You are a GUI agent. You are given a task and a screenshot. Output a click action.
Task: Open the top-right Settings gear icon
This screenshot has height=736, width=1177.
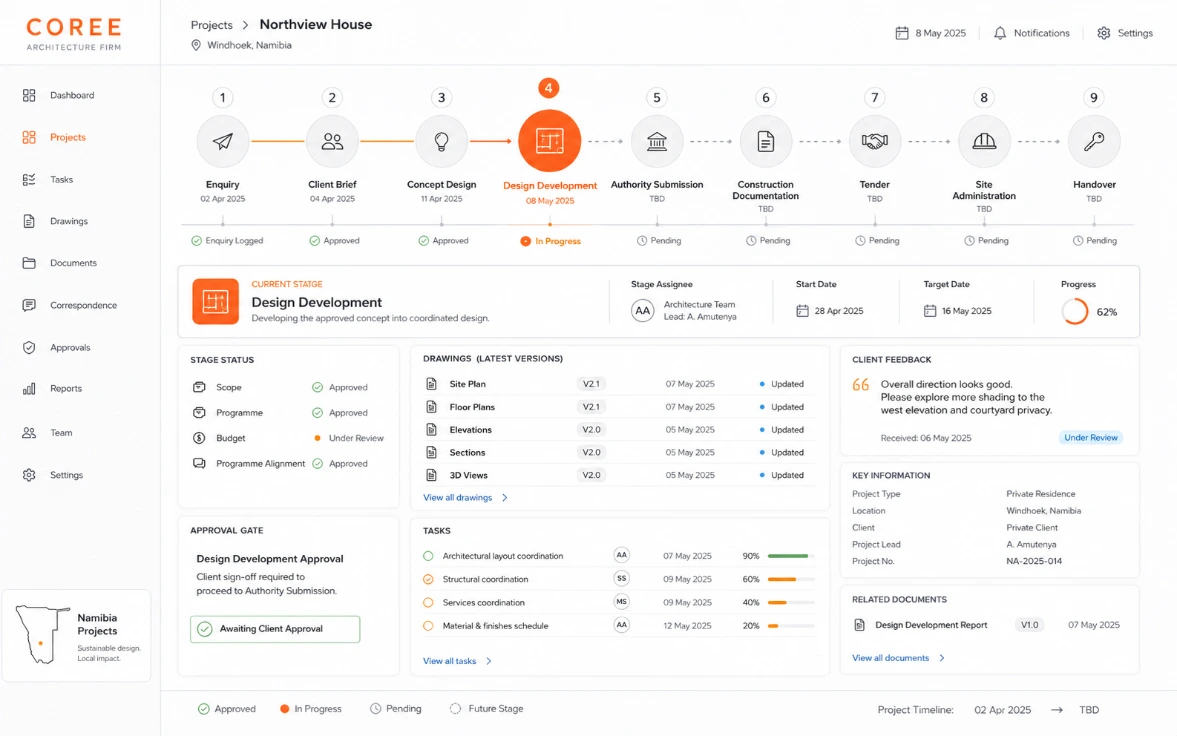click(x=1103, y=33)
